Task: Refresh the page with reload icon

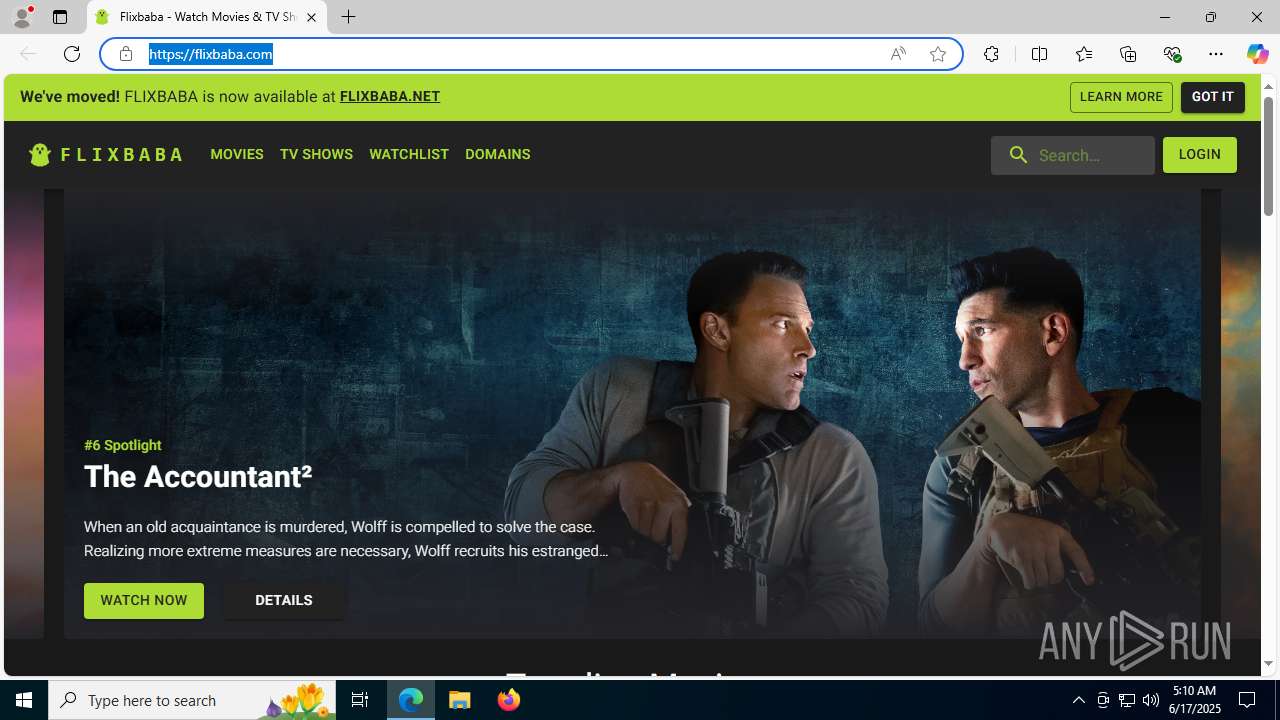Action: (x=72, y=54)
